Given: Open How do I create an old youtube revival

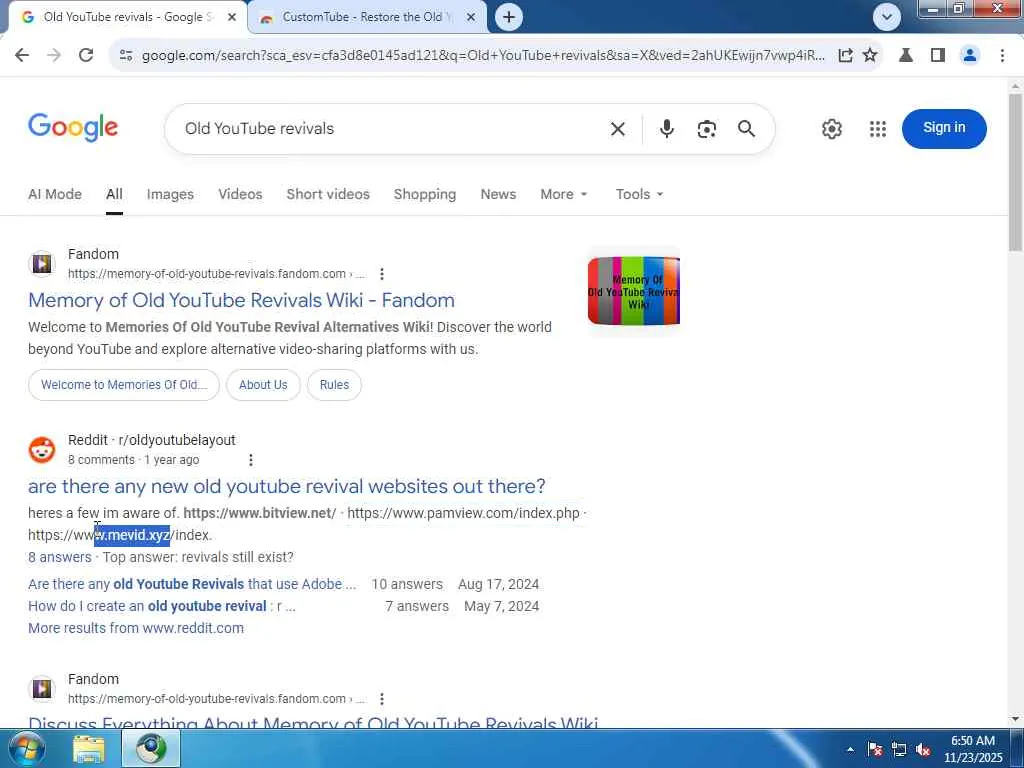Looking at the screenshot, I should (161, 606).
